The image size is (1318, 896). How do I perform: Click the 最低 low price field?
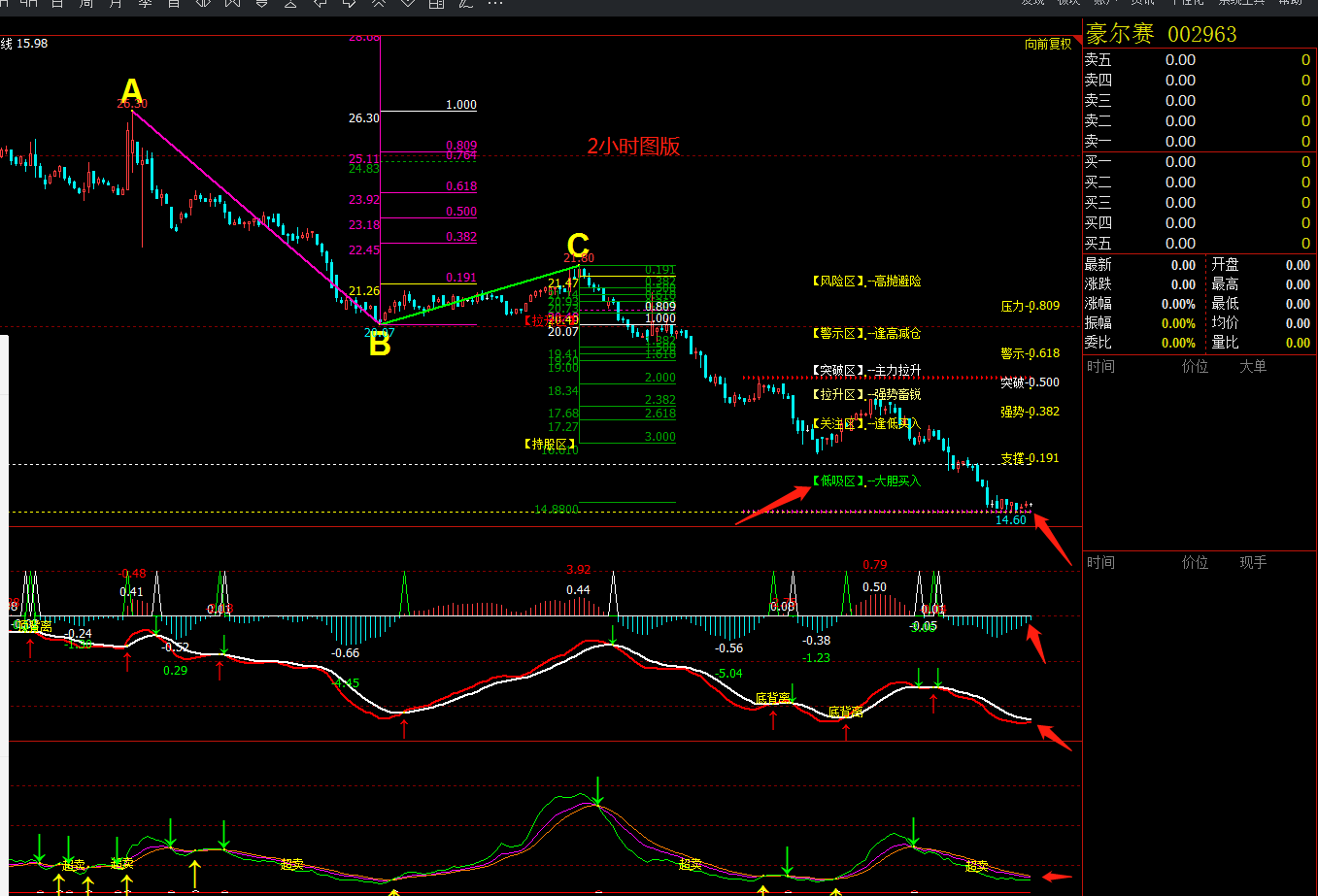pos(1261,304)
